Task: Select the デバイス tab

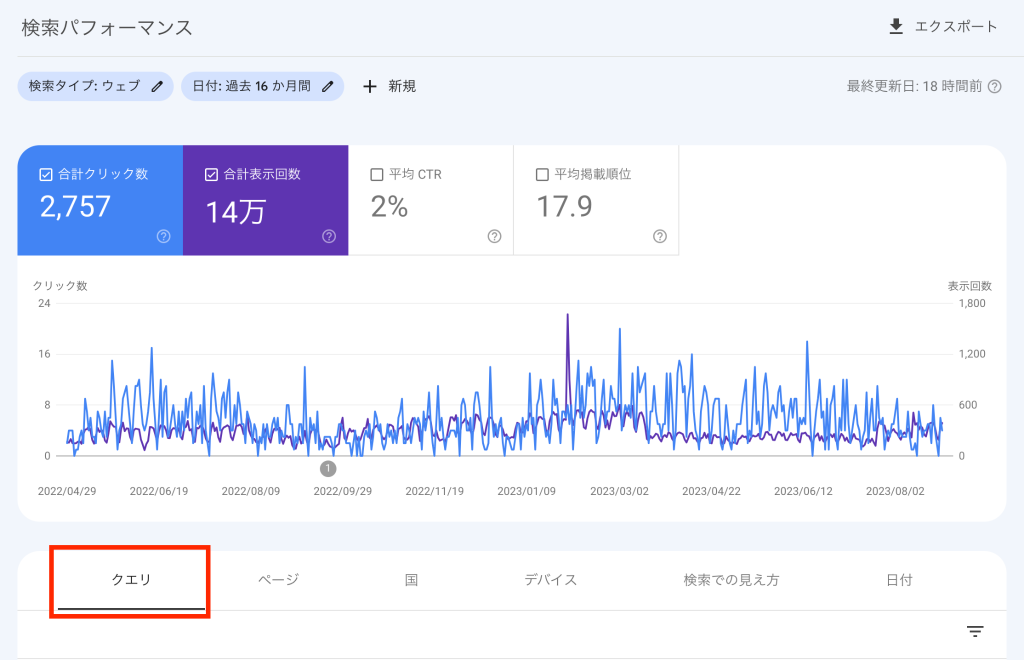Action: click(550, 580)
